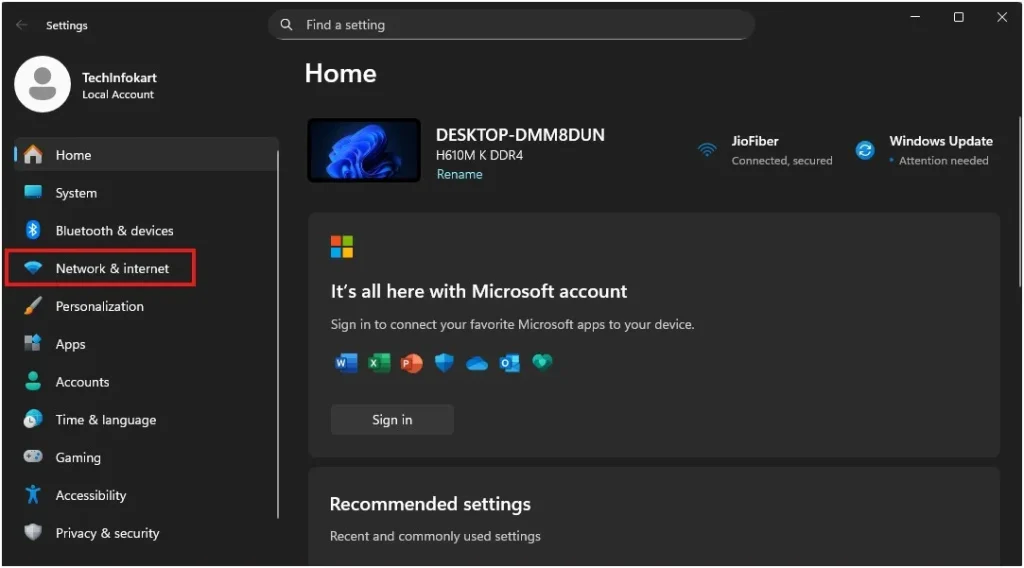1024x568 pixels.
Task: Click the TechInfokart account name
Action: tap(119, 77)
